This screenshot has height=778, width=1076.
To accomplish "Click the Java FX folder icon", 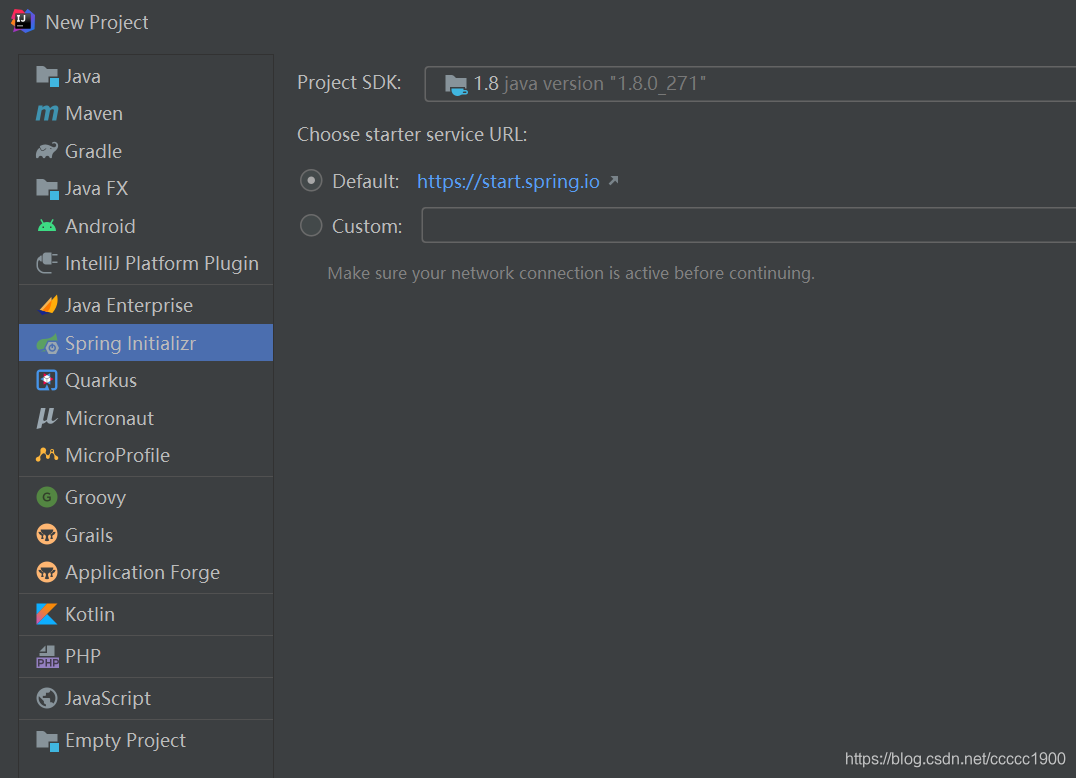I will click(47, 189).
